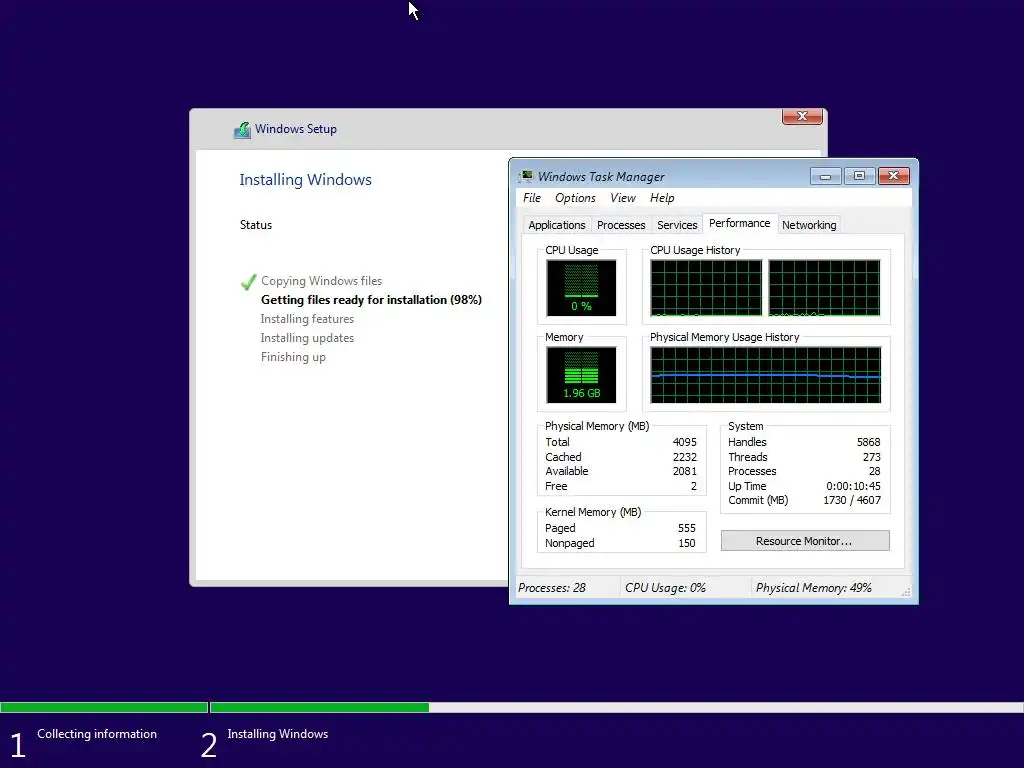This screenshot has width=1024, height=768.
Task: Click the Available memory value 2081
Action: 684,471
